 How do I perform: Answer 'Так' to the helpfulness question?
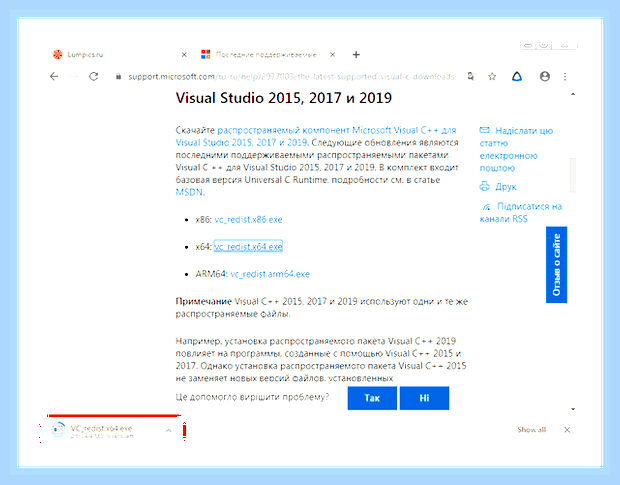tap(372, 398)
